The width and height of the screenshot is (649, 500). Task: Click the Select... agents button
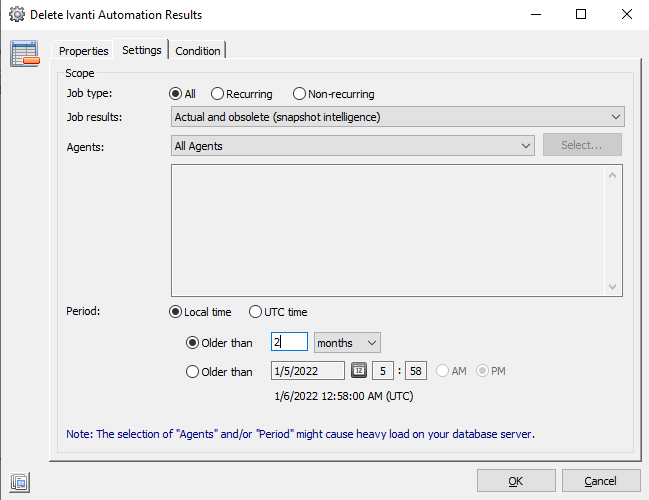582,145
